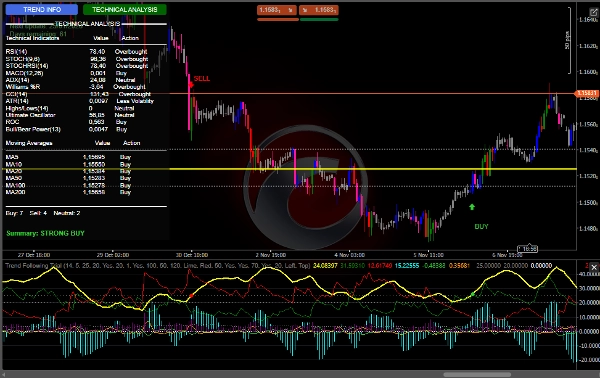Click the MA5 moving average row
The image size is (600, 378).
click(x=68, y=157)
